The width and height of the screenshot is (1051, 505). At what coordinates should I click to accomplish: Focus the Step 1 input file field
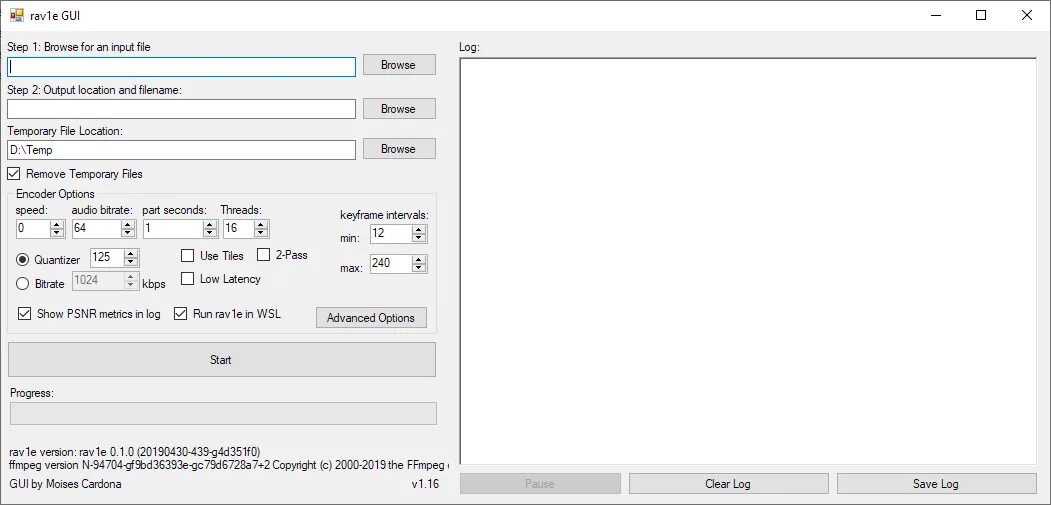point(182,67)
